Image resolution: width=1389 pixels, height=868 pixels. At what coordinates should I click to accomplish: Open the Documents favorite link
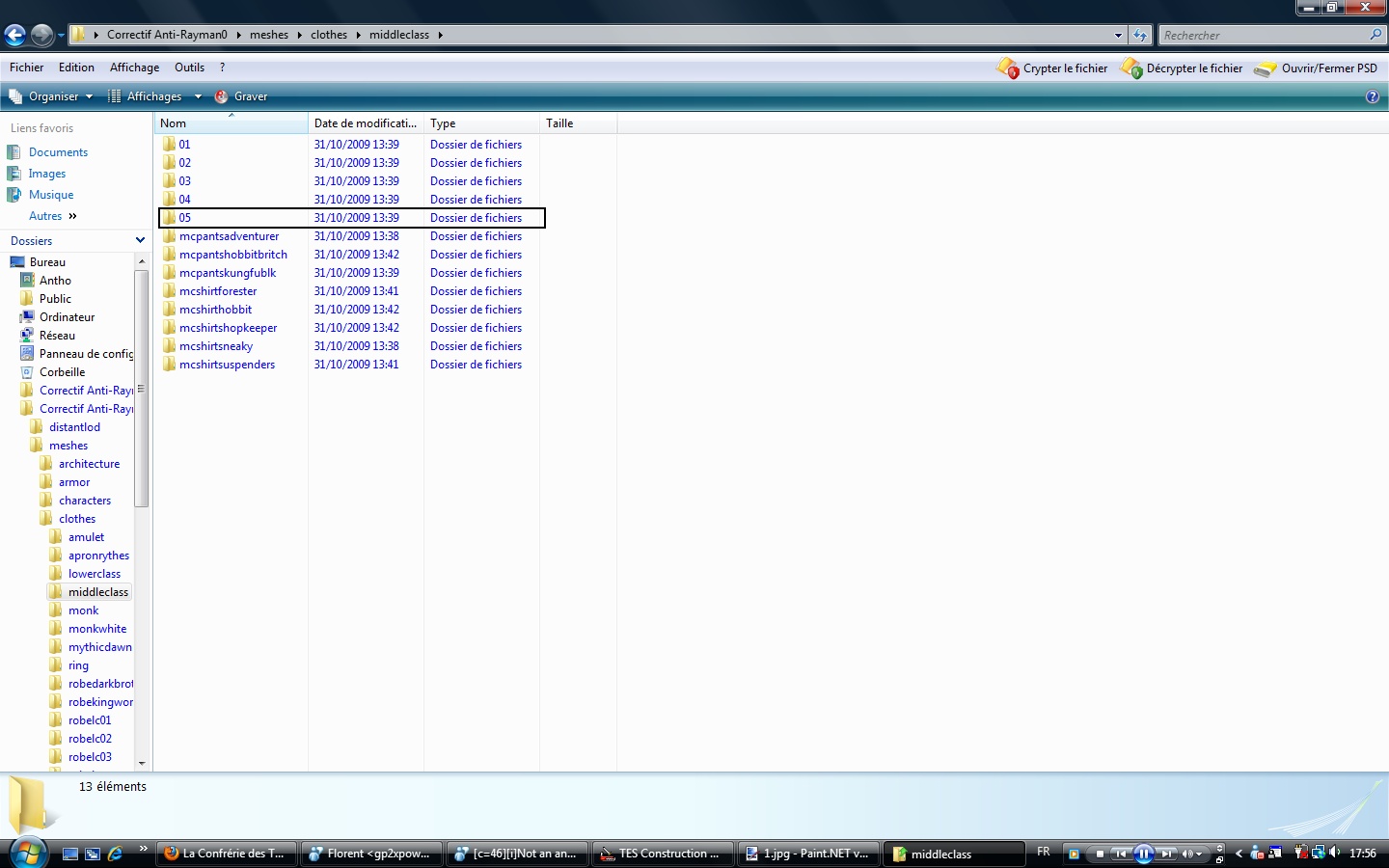58,152
